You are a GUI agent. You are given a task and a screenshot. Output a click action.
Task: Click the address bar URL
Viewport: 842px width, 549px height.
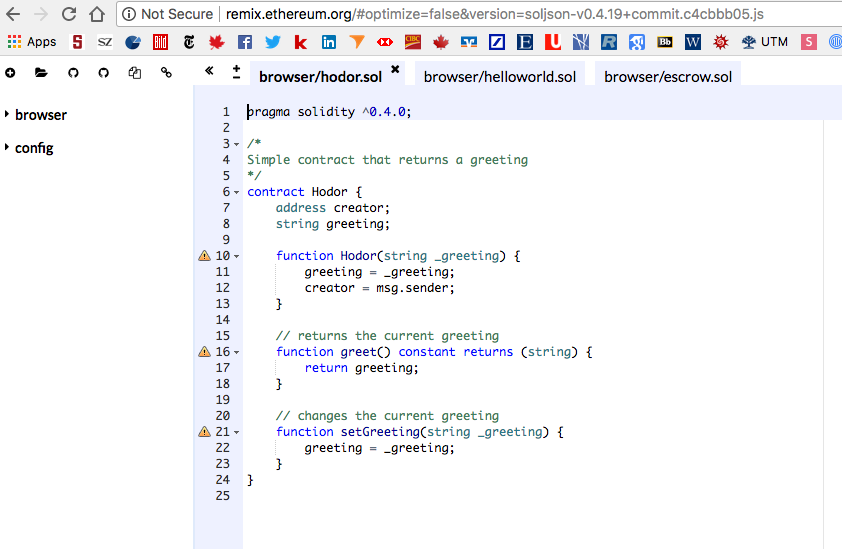494,14
